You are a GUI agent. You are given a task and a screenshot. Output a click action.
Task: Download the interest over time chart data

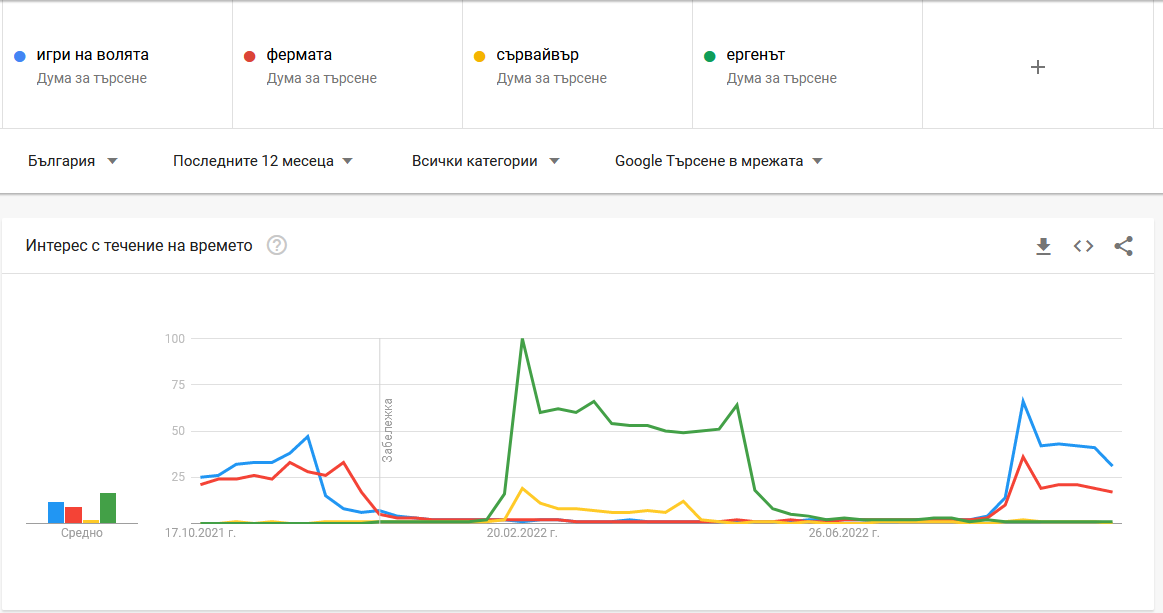tap(1043, 246)
